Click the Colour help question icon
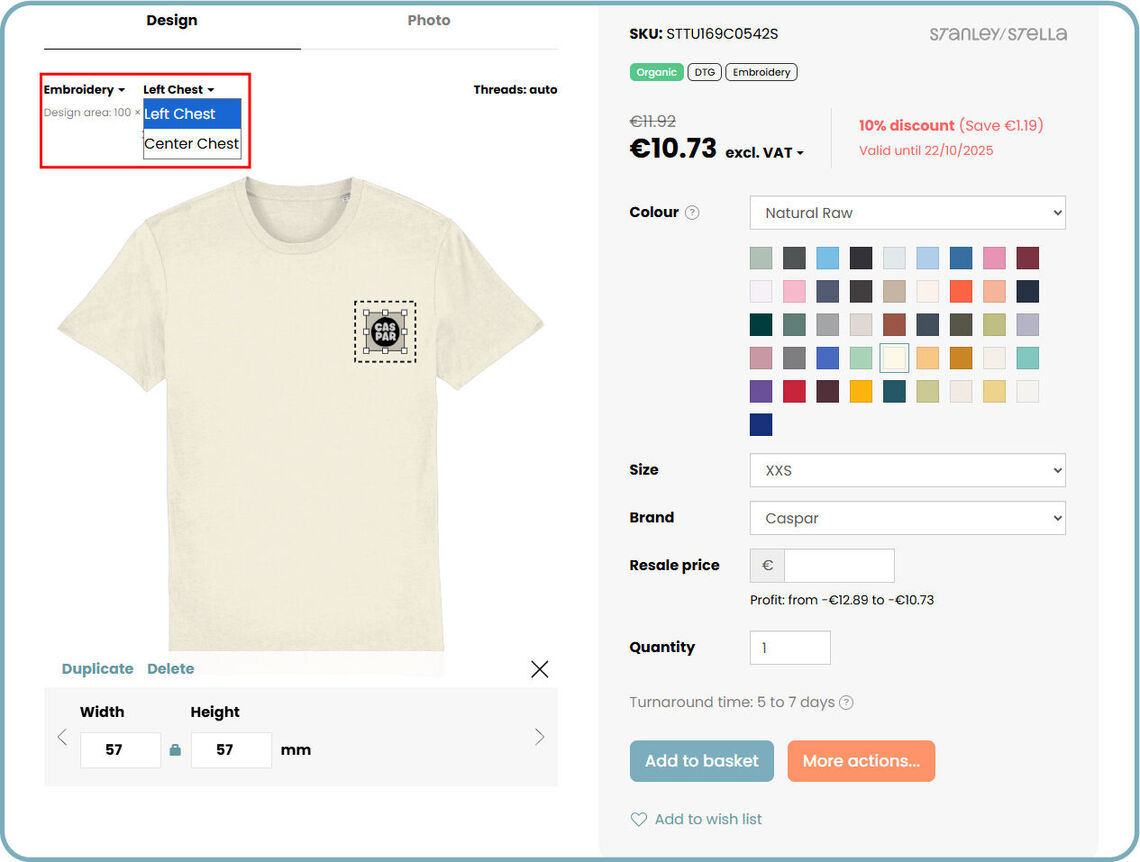 (x=692, y=212)
